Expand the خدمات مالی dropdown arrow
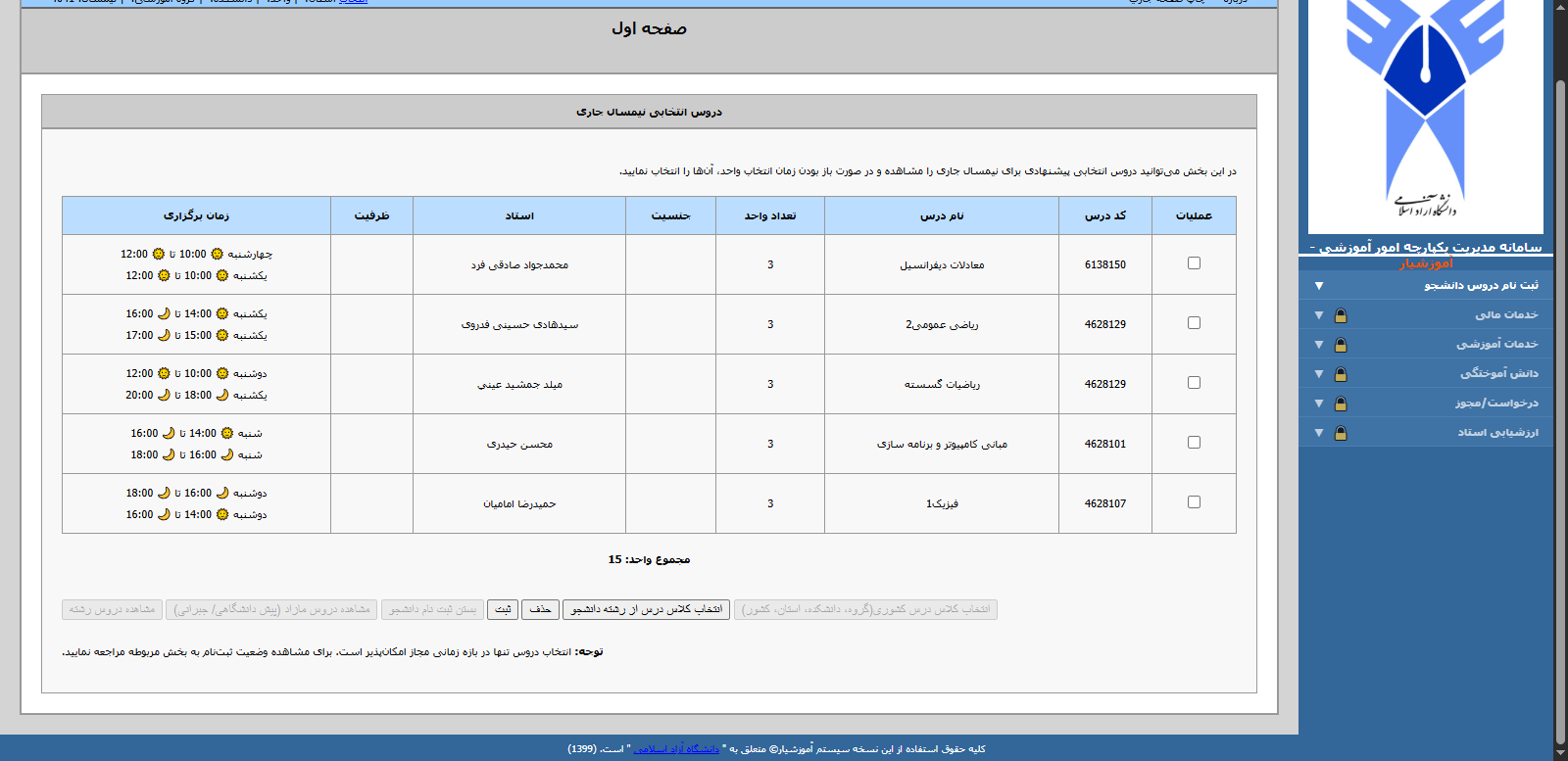The height and width of the screenshot is (761, 1568). [x=1319, y=315]
